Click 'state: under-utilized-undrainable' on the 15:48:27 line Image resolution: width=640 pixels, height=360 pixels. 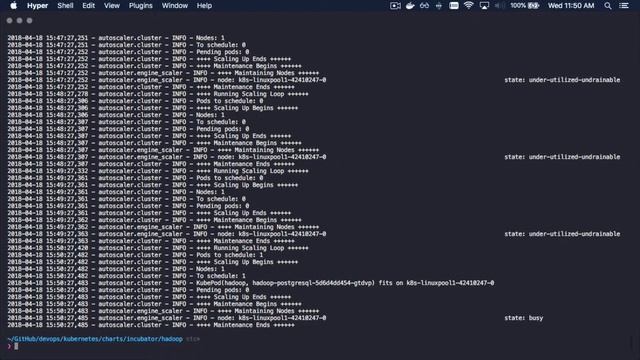point(562,157)
